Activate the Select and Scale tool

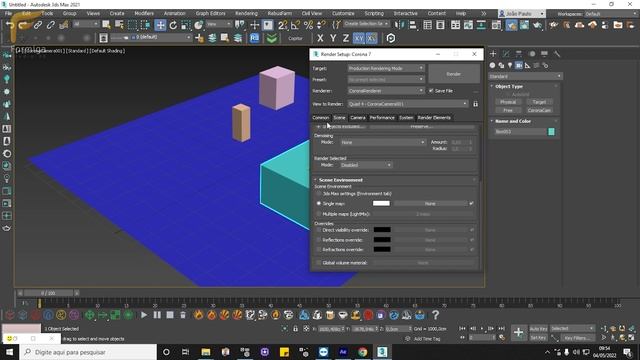pos(186,25)
